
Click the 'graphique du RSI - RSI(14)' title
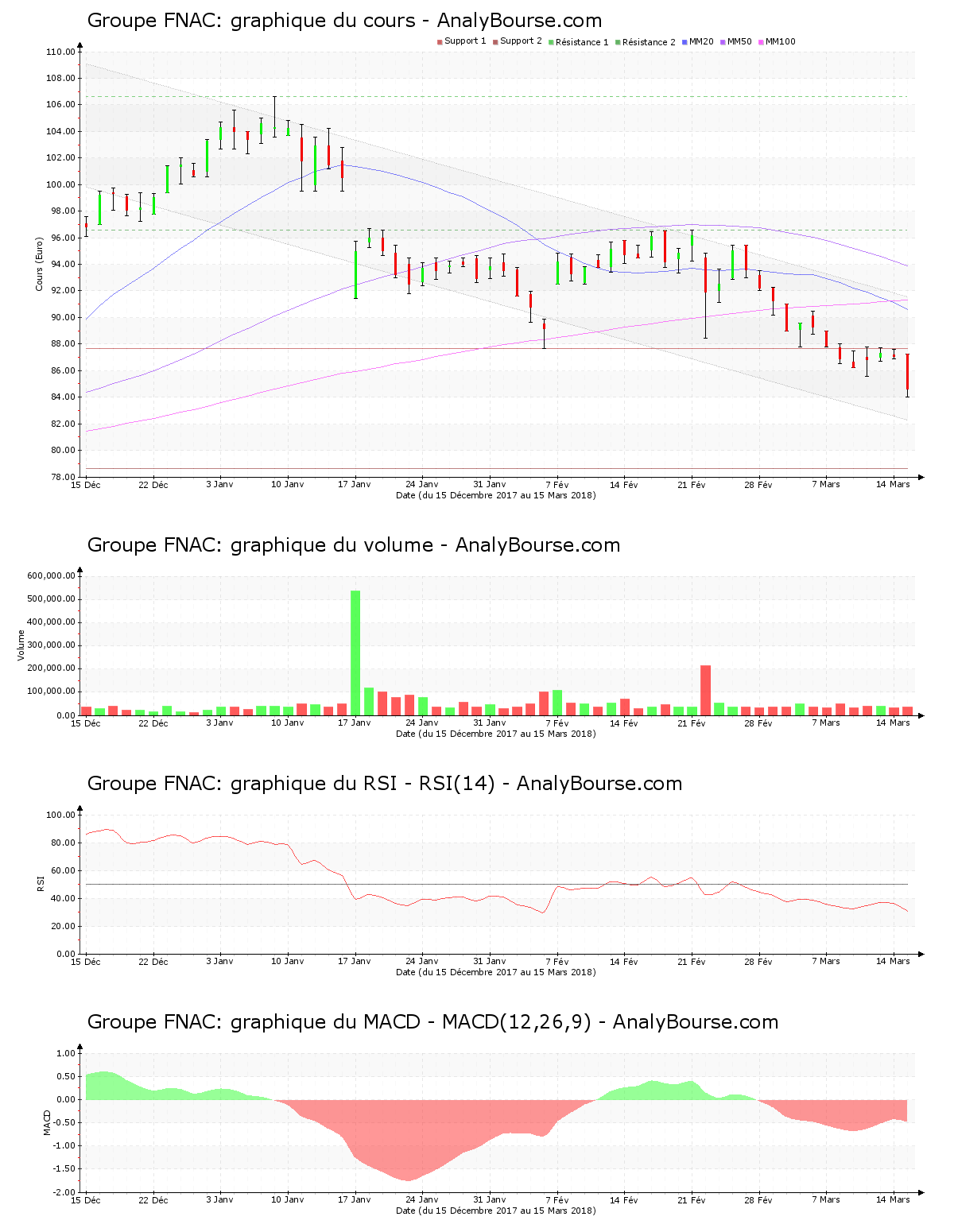pos(363,784)
